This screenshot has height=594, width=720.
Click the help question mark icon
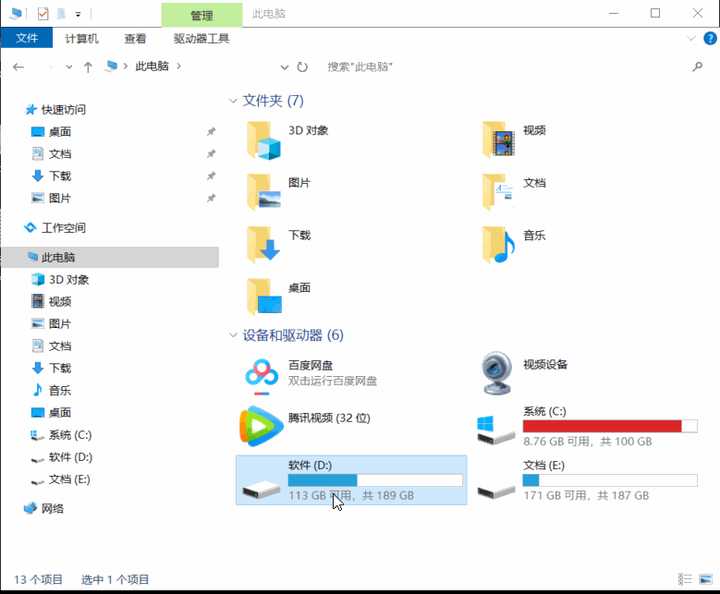(x=710, y=39)
